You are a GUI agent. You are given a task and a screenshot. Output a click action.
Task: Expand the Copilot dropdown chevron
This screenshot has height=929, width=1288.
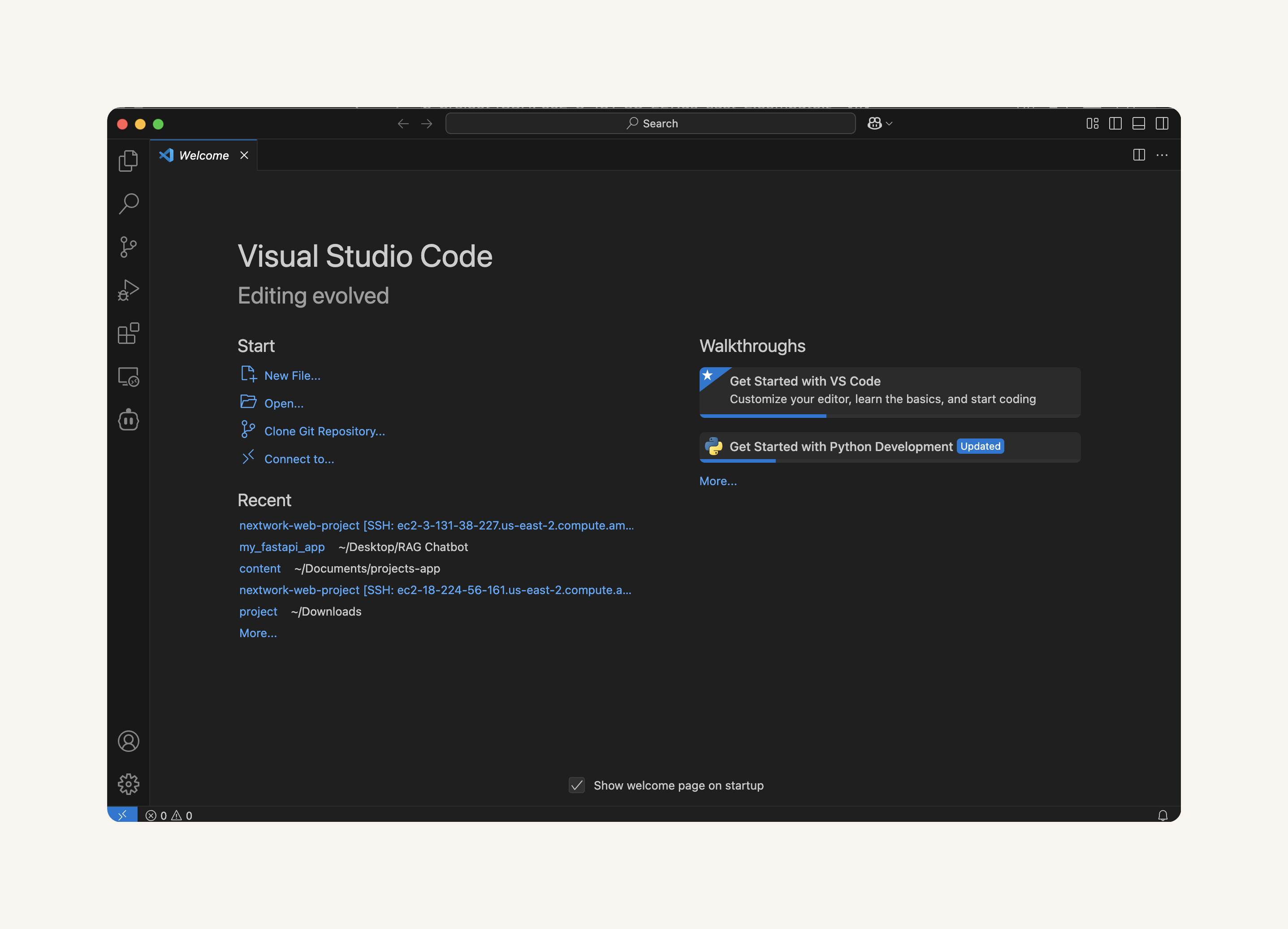(889, 123)
